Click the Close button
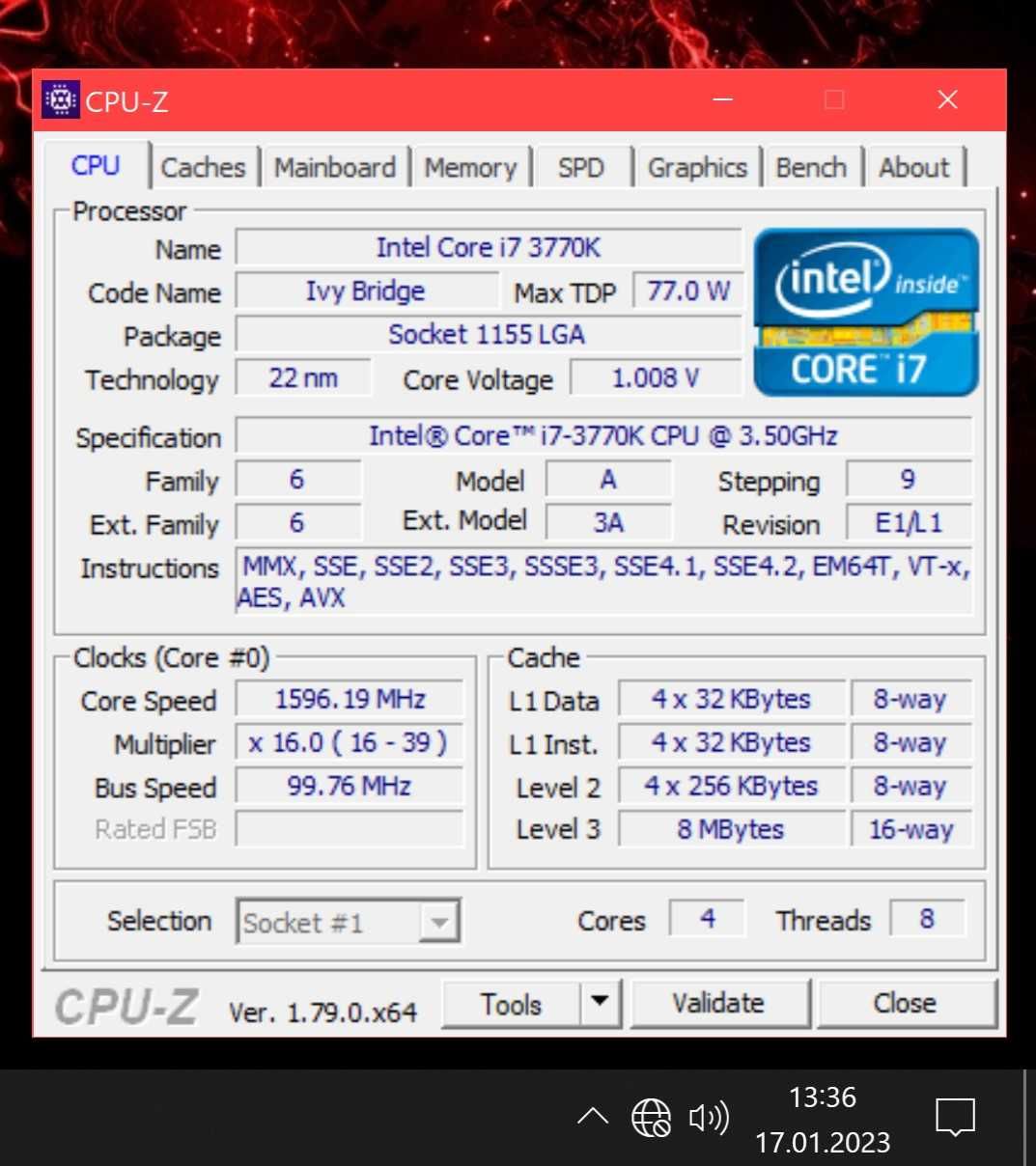Viewport: 1036px width, 1166px height. [905, 1003]
